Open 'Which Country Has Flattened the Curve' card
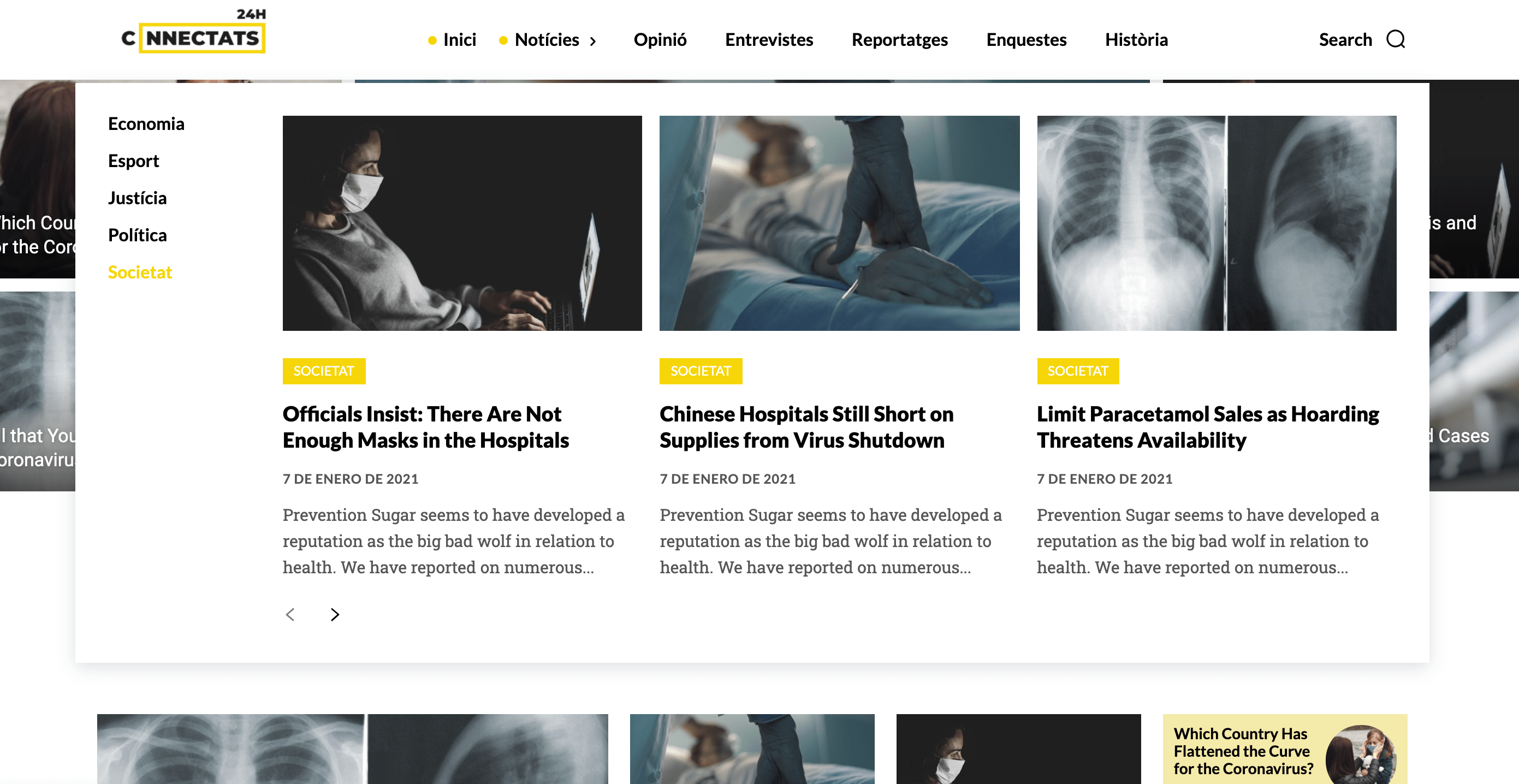 [x=1284, y=749]
